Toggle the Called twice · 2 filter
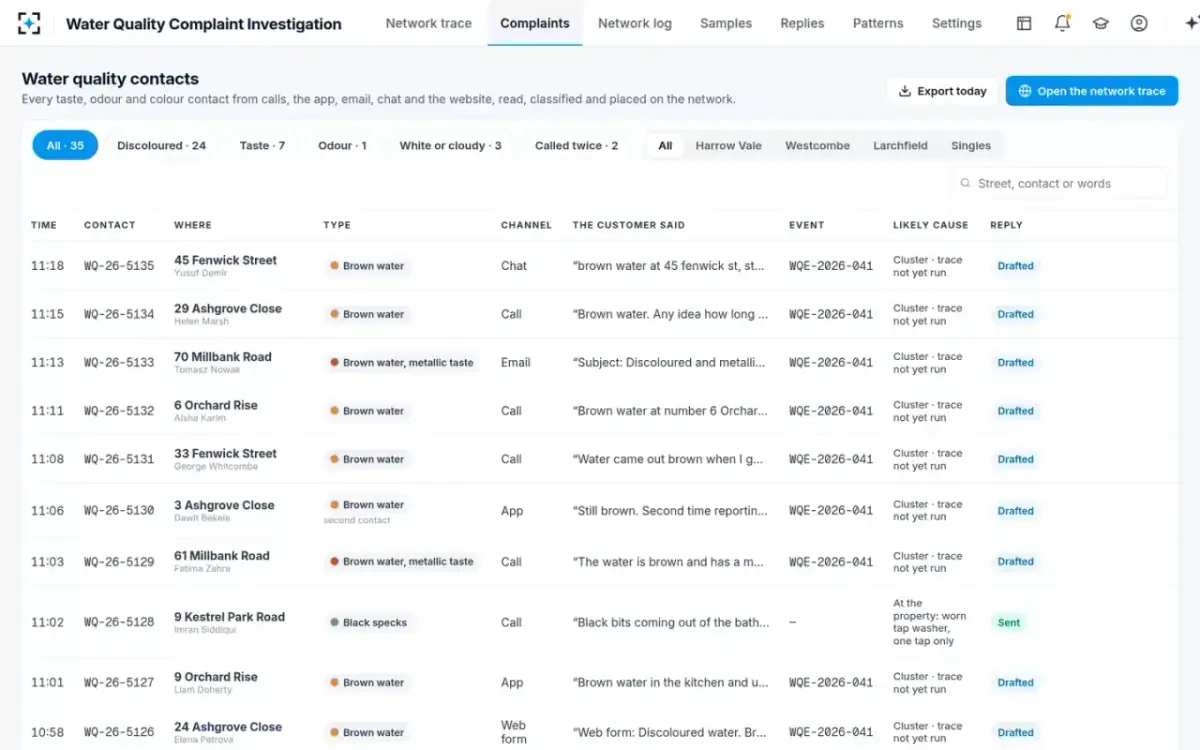 (x=576, y=146)
